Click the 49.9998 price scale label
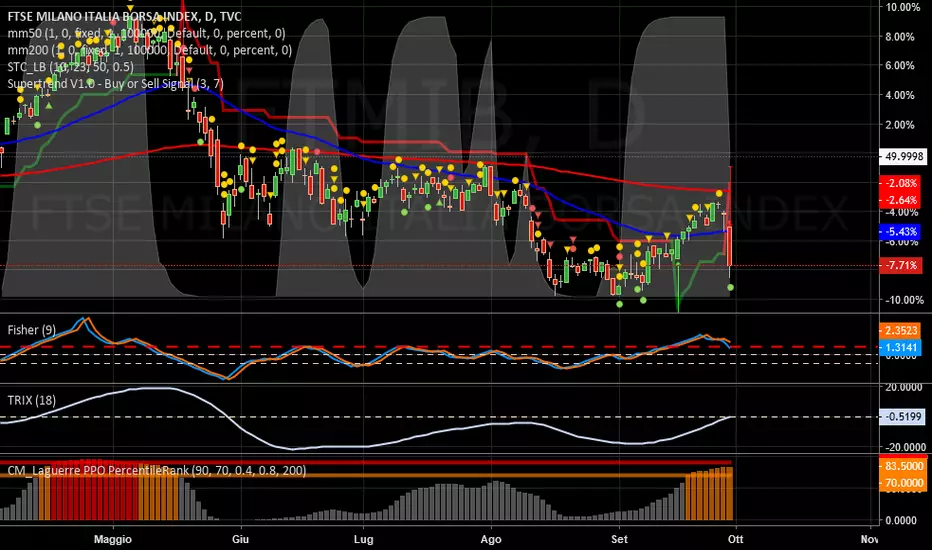 [x=903, y=156]
